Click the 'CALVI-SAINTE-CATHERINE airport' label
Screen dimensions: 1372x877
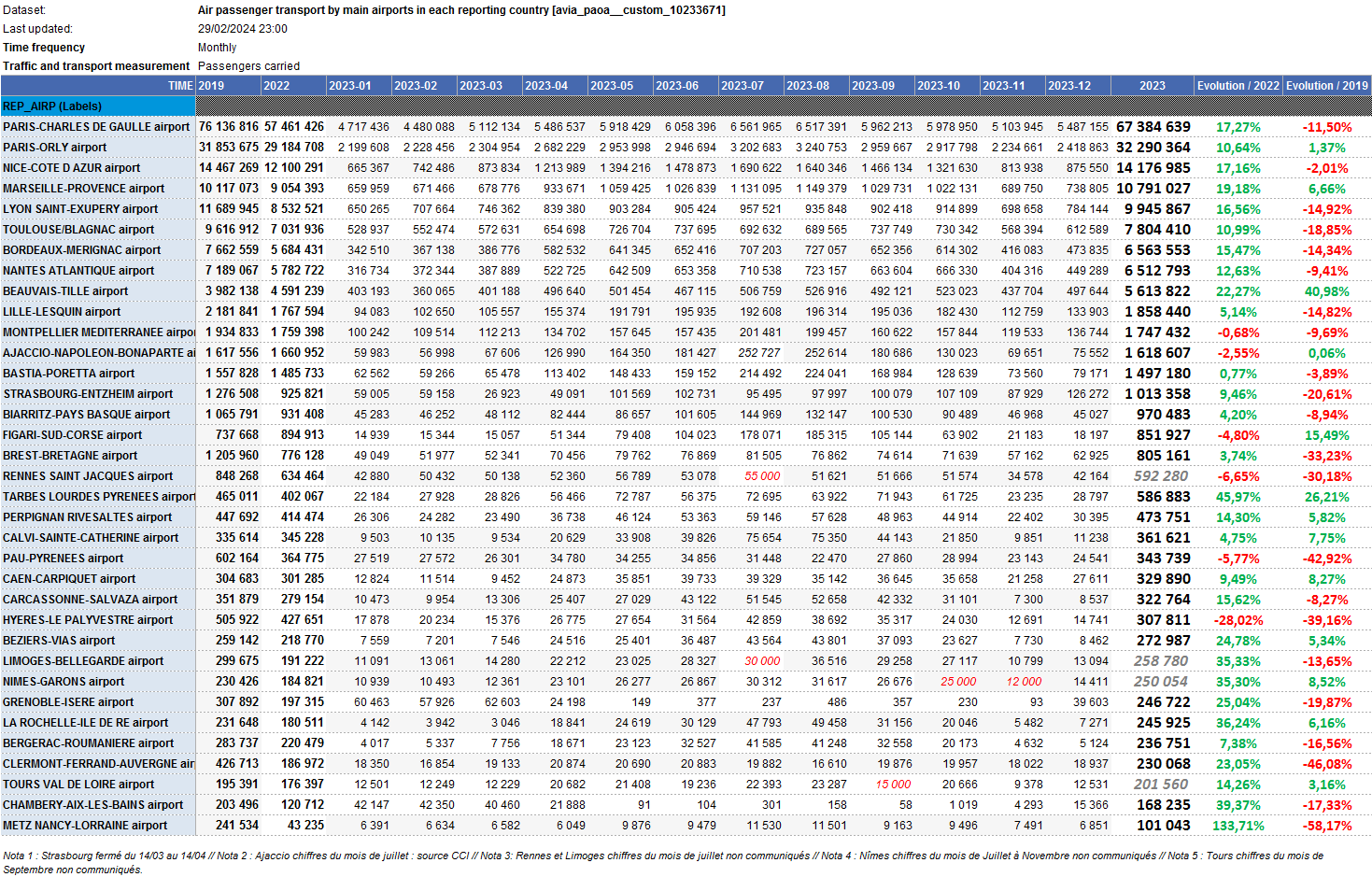pos(91,537)
